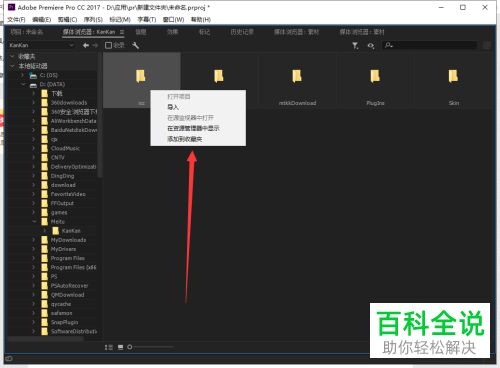
Task: Switch to thumbnail view icon at bottom
Action: [x=120, y=347]
